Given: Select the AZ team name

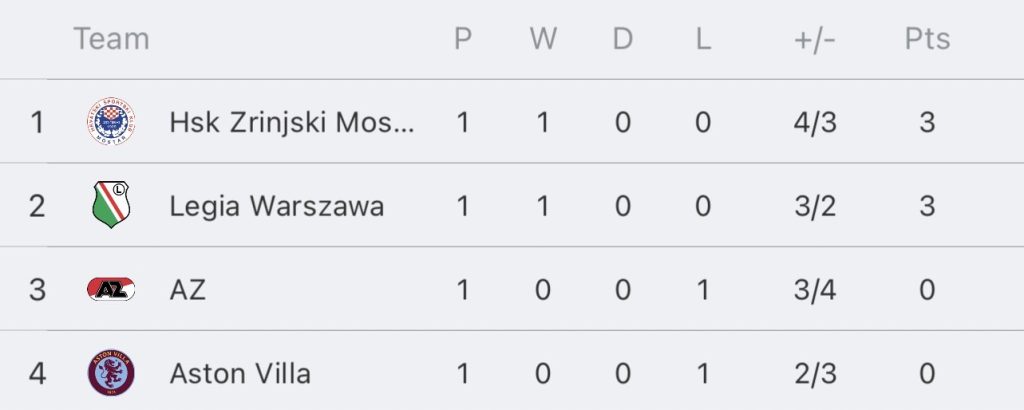Looking at the screenshot, I should [x=188, y=290].
